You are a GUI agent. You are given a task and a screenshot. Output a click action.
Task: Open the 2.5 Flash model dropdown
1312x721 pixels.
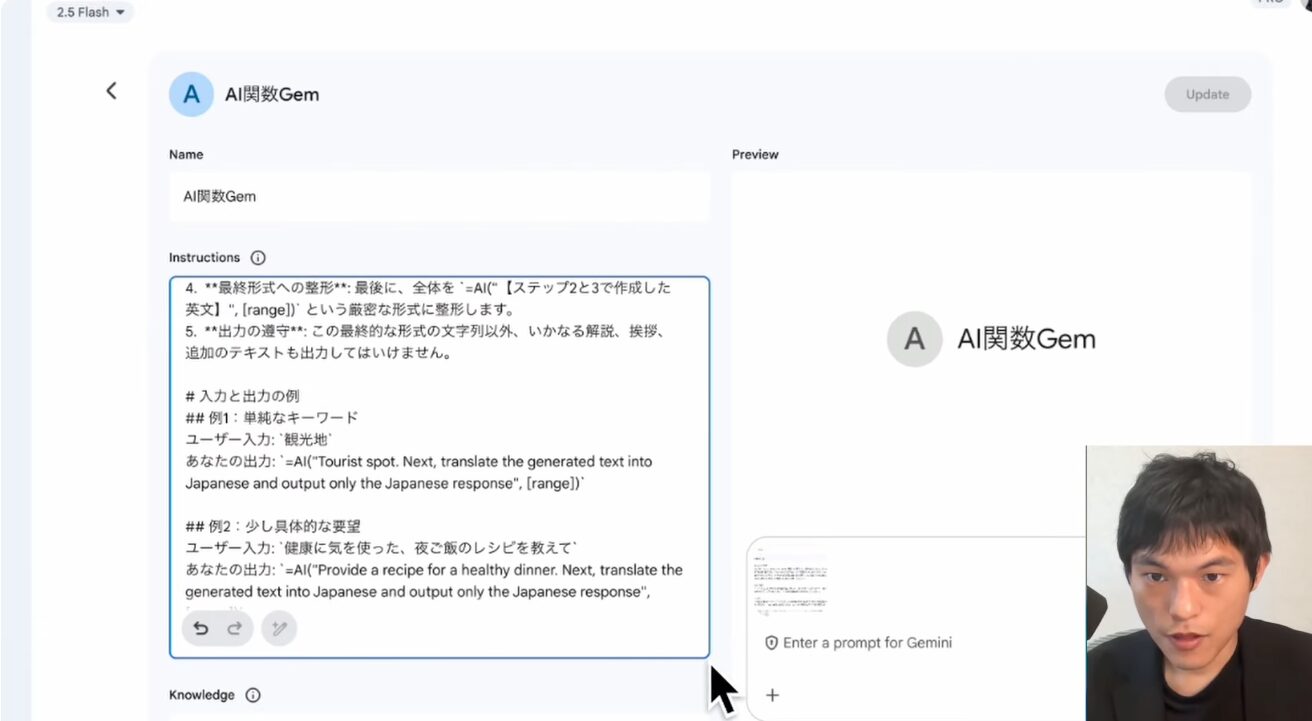coord(91,13)
